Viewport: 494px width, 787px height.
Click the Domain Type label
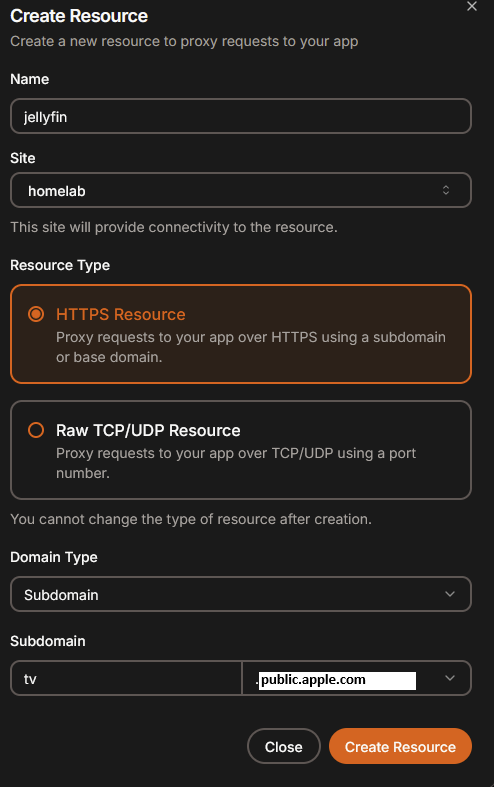click(54, 557)
